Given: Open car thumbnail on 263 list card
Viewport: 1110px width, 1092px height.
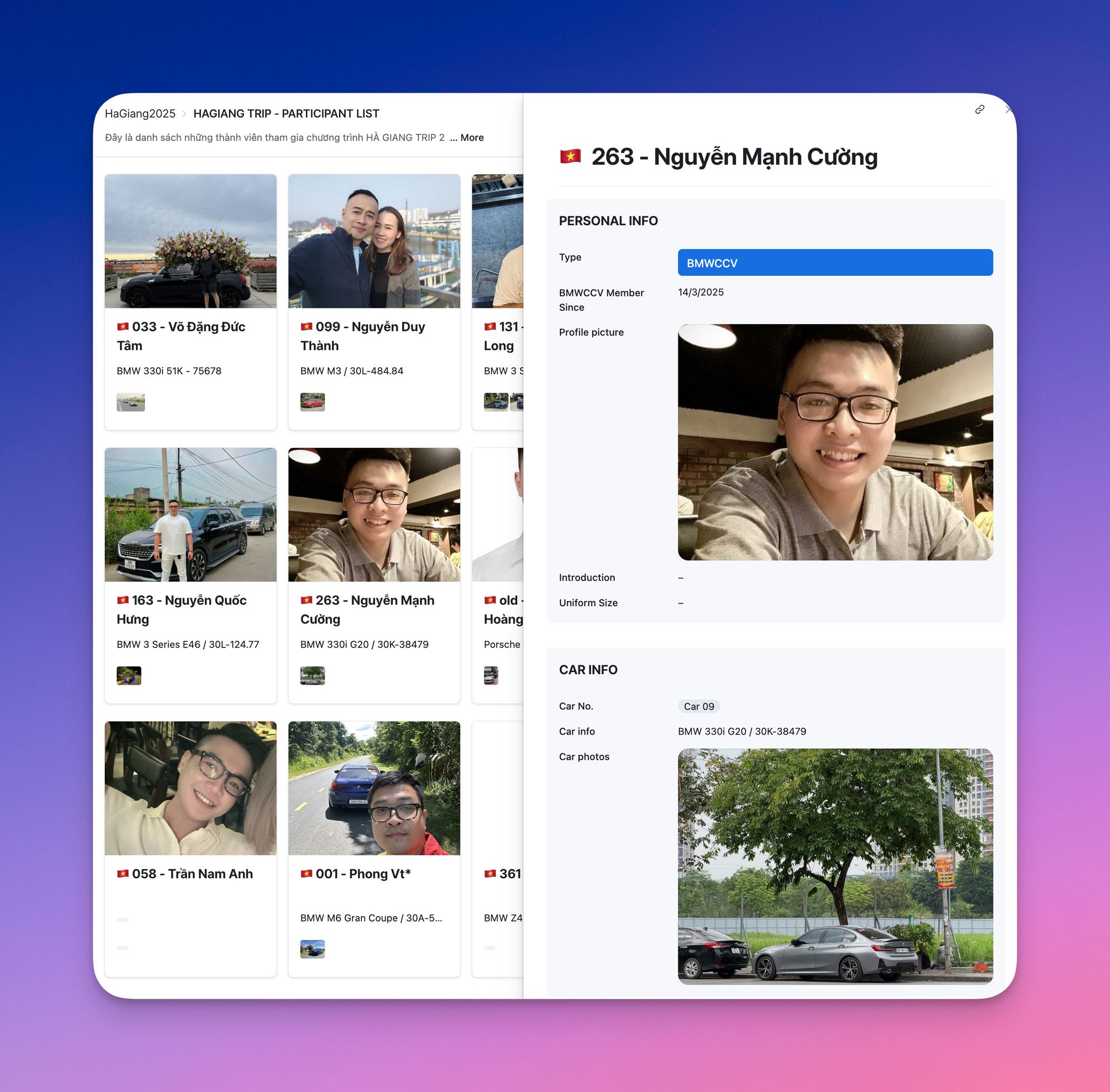Looking at the screenshot, I should (312, 676).
